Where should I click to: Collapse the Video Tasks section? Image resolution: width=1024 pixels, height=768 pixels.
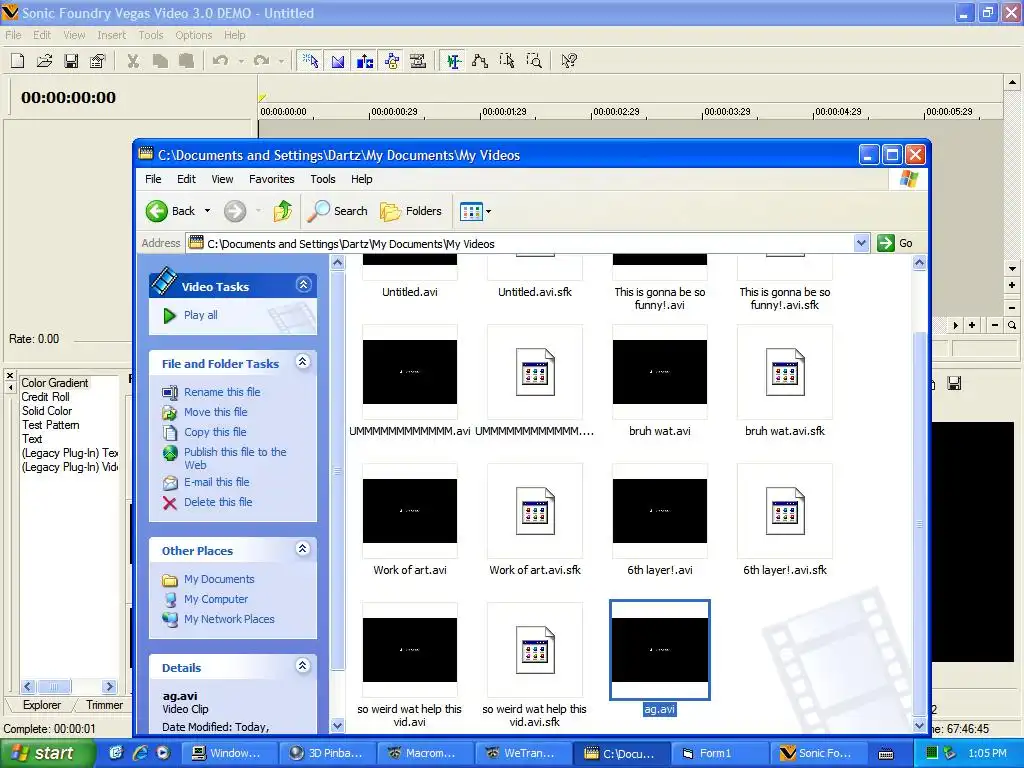pyautogui.click(x=303, y=285)
